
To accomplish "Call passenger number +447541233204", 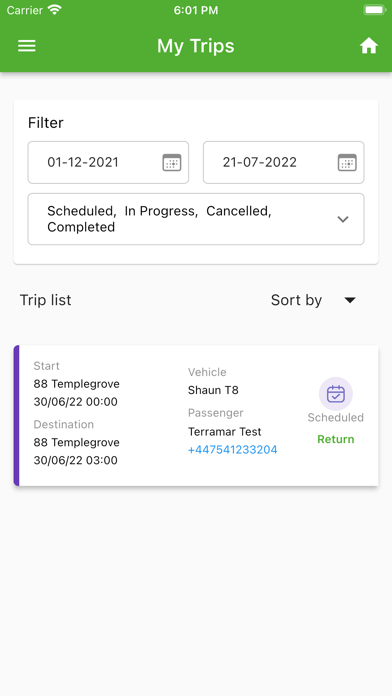I will [233, 450].
